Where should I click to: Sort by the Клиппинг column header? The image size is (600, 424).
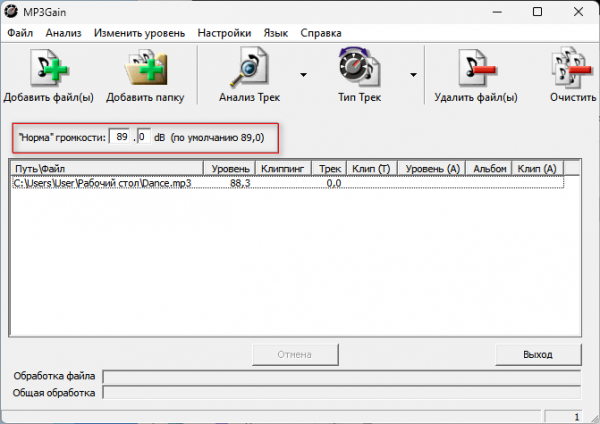(x=283, y=169)
